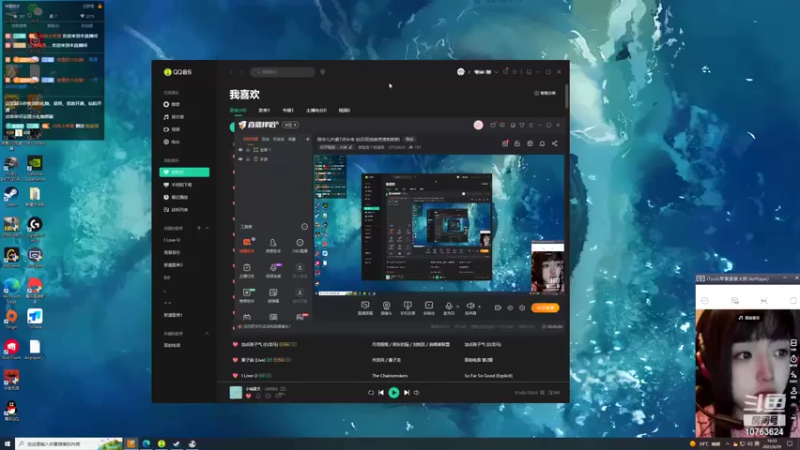Add phone screen cast source

point(407,307)
